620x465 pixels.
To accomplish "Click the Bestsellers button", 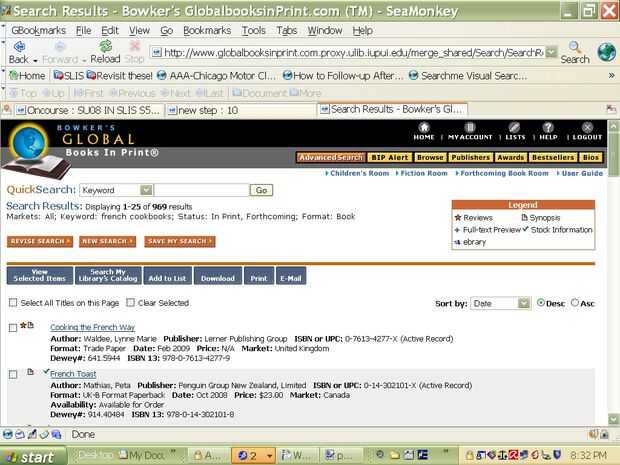I will click(553, 157).
